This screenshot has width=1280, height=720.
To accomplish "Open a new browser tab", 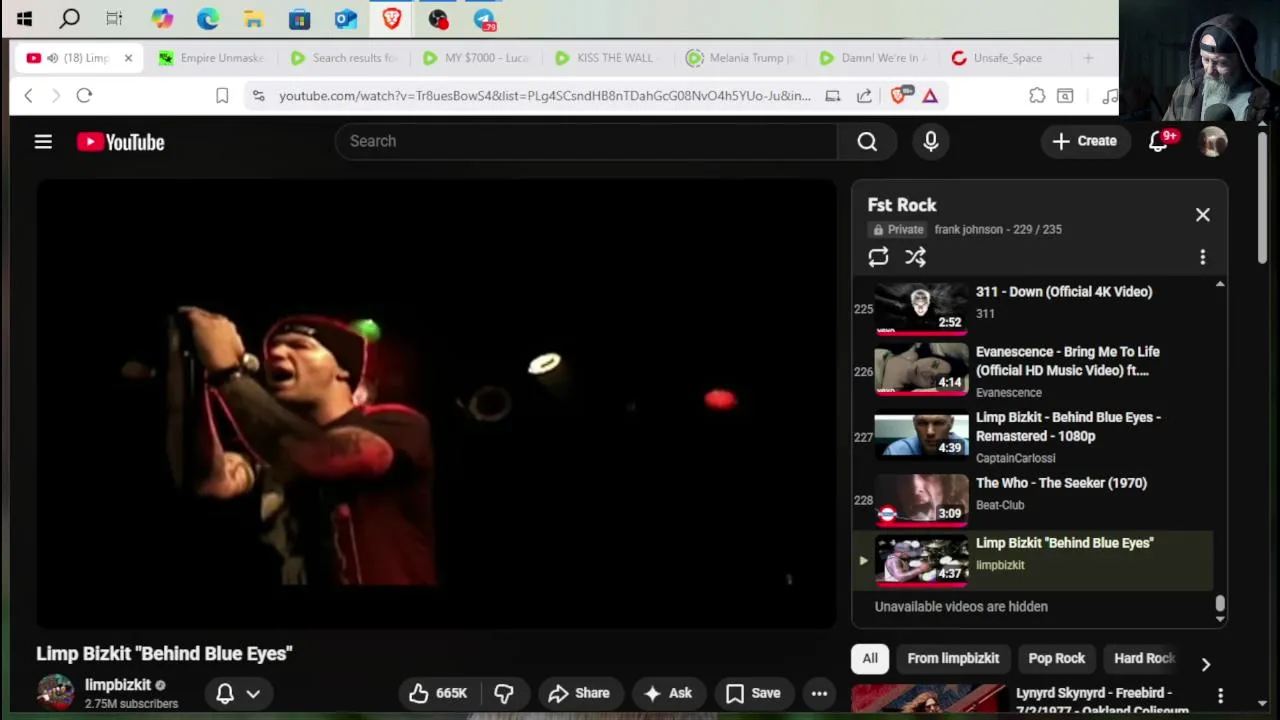I will pos(1088,58).
